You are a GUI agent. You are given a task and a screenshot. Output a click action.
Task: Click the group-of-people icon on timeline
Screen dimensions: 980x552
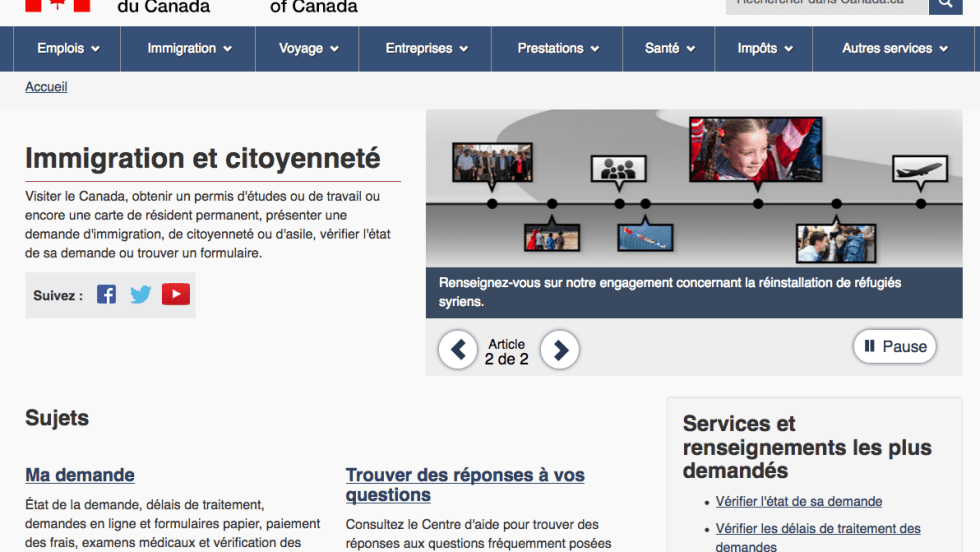click(x=612, y=168)
